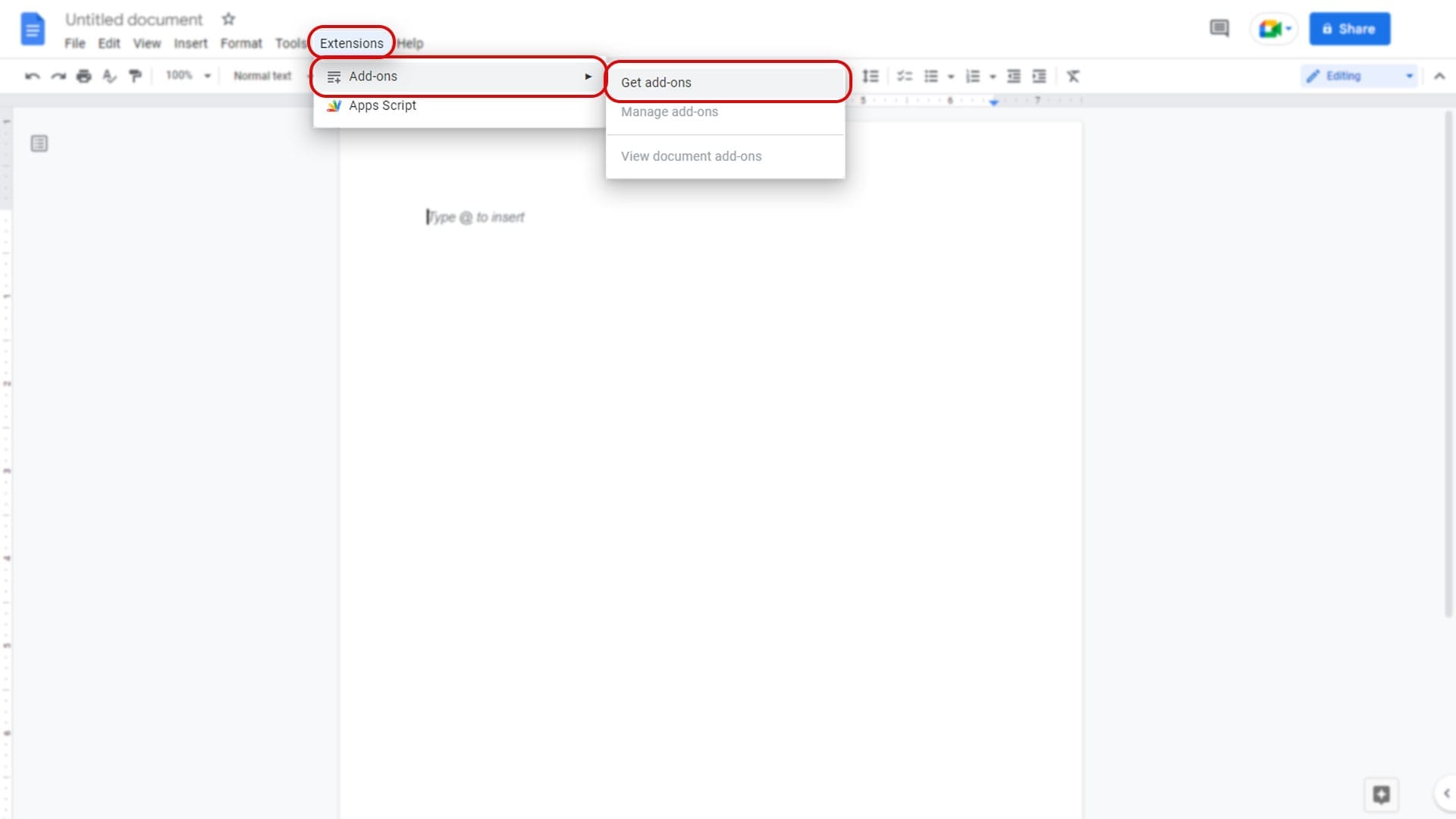Click the right indent marker on ruler
This screenshot has width=1456, height=819.
993,102
